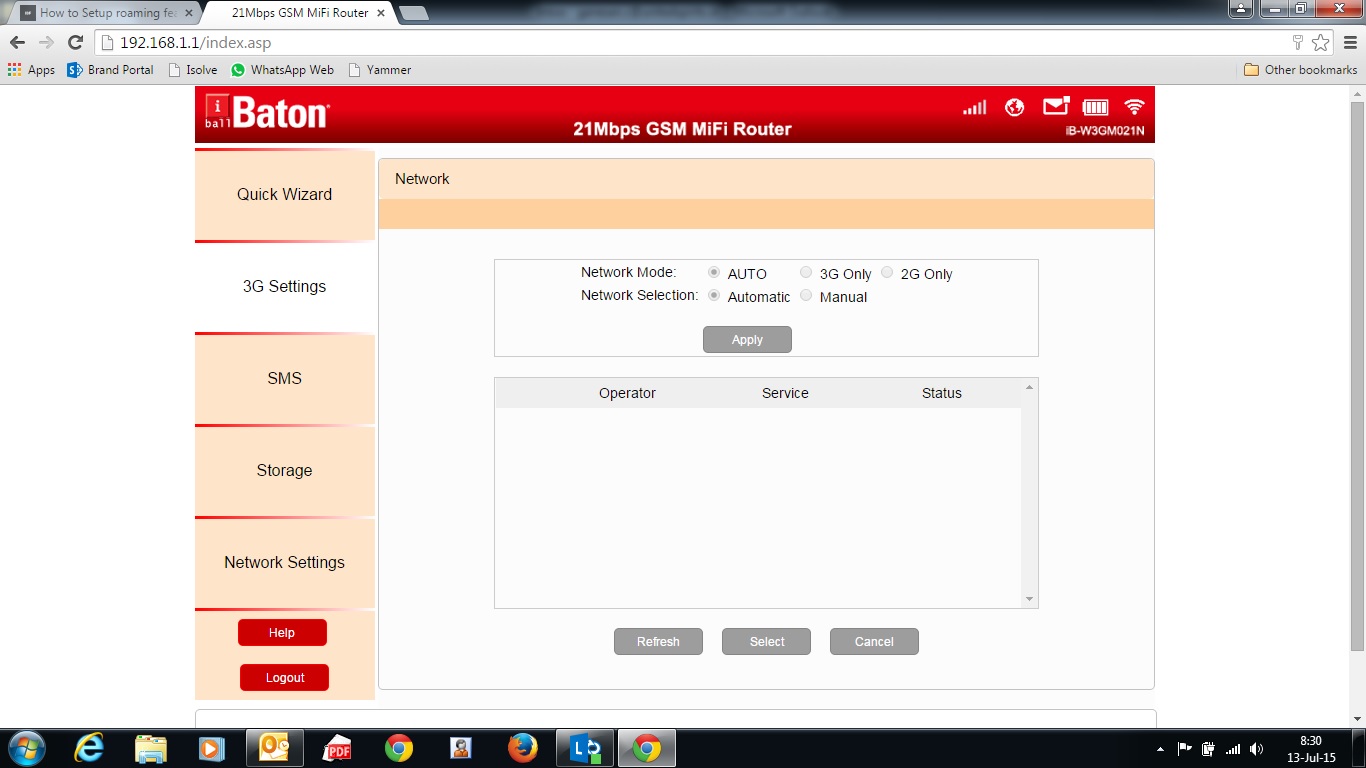Reload the page using browser refresh icon

(x=75, y=43)
